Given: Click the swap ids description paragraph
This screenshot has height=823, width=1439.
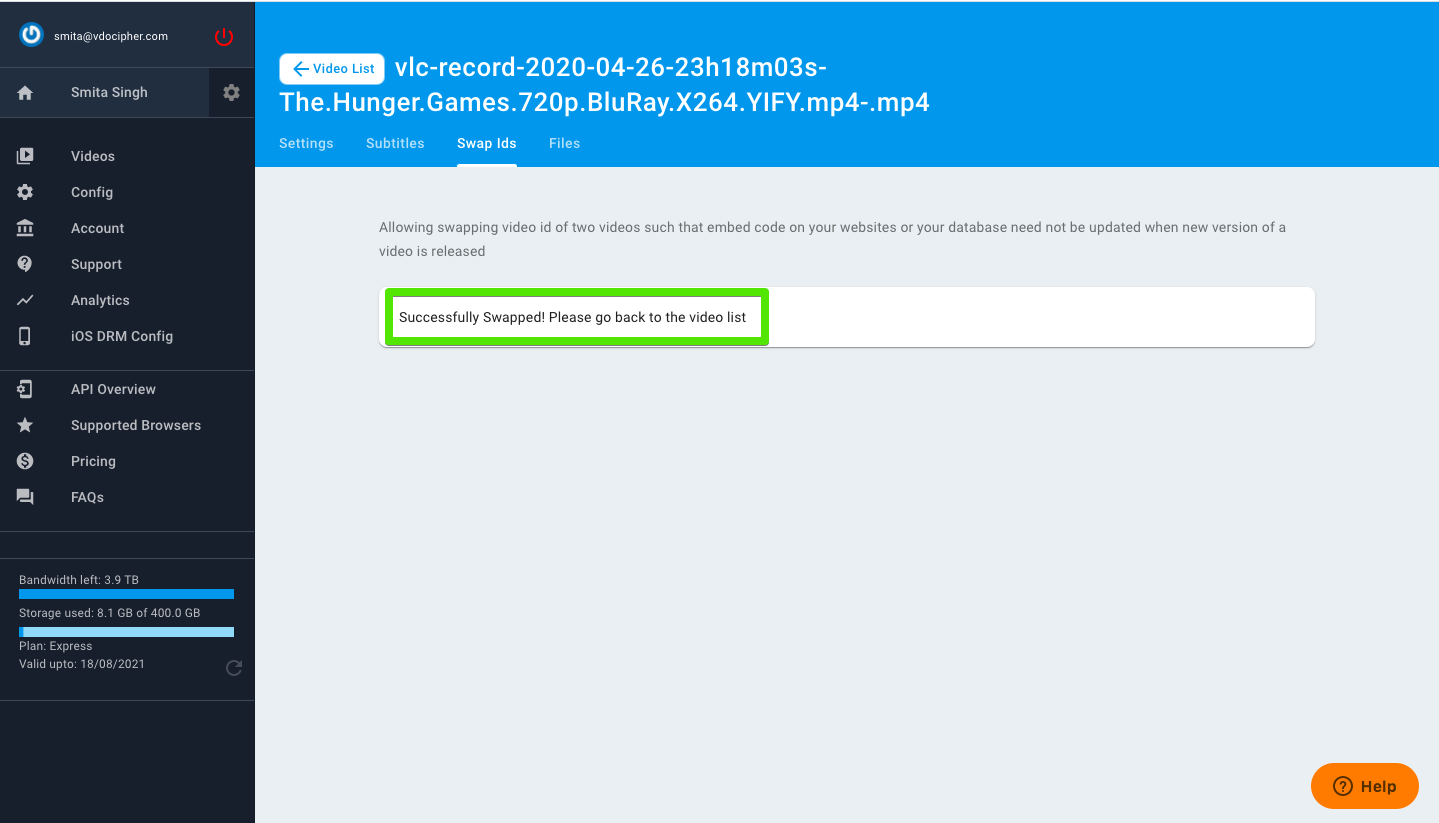Looking at the screenshot, I should (x=832, y=239).
